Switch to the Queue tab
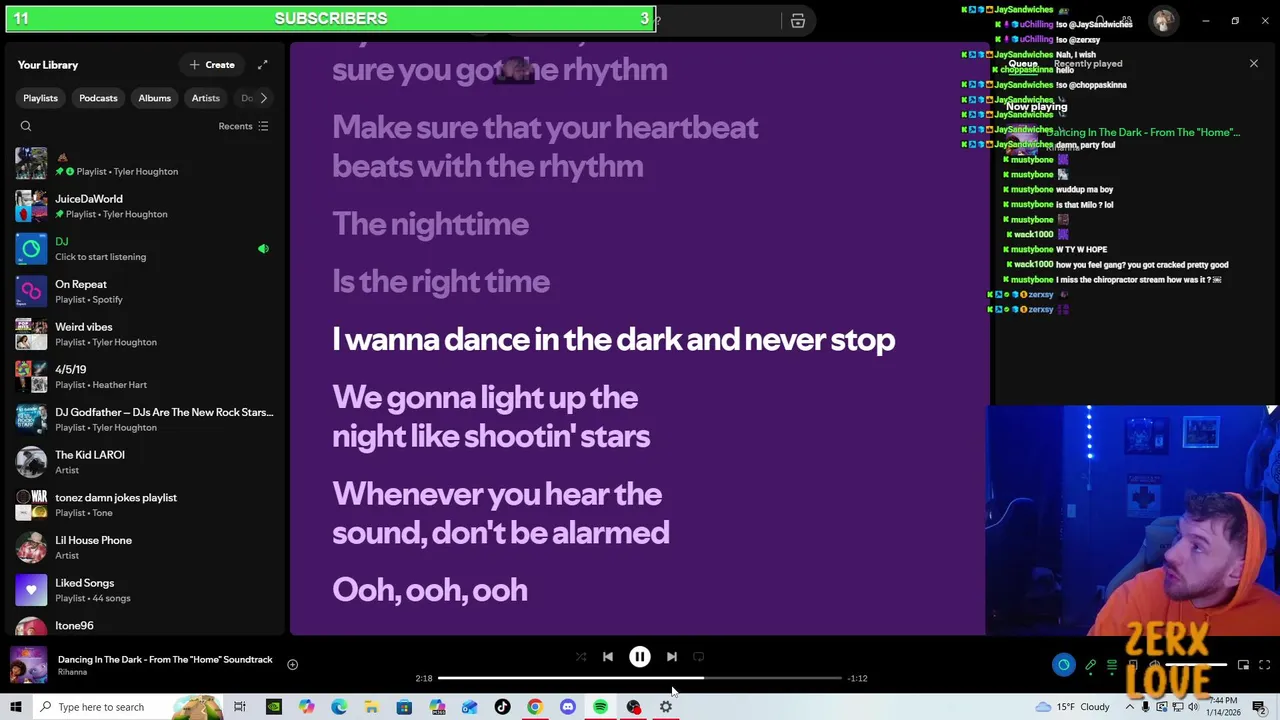The width and height of the screenshot is (1280, 720). pos(1022,64)
